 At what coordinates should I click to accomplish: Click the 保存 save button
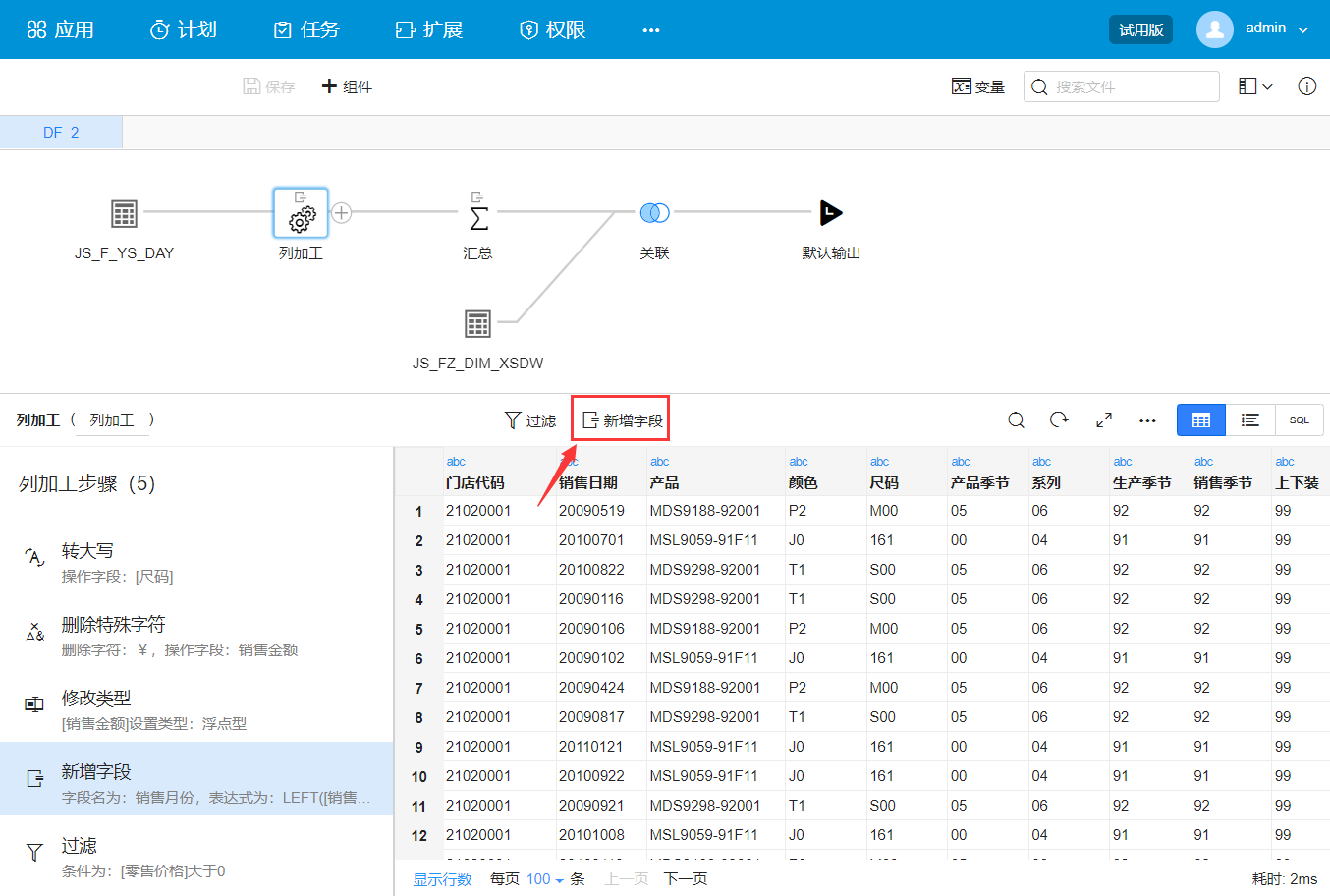pyautogui.click(x=268, y=86)
